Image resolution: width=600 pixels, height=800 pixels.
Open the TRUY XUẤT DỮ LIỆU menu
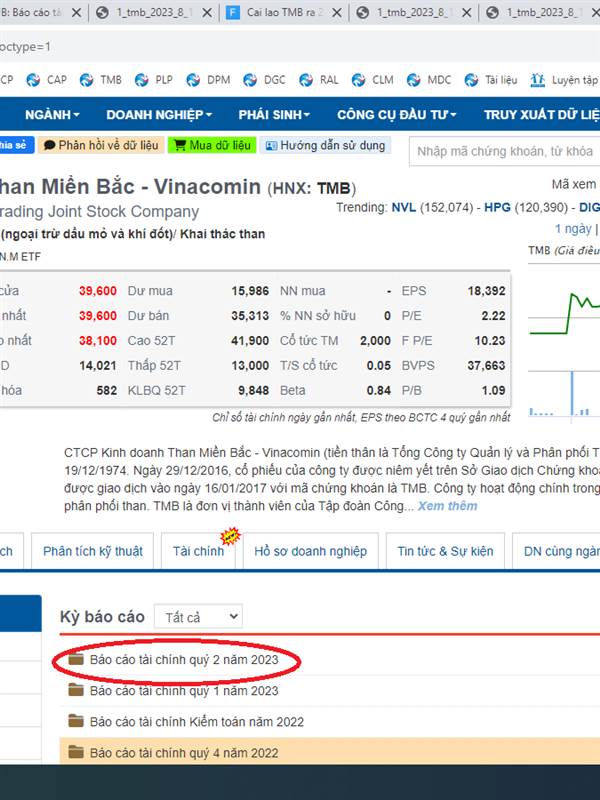(x=541, y=115)
